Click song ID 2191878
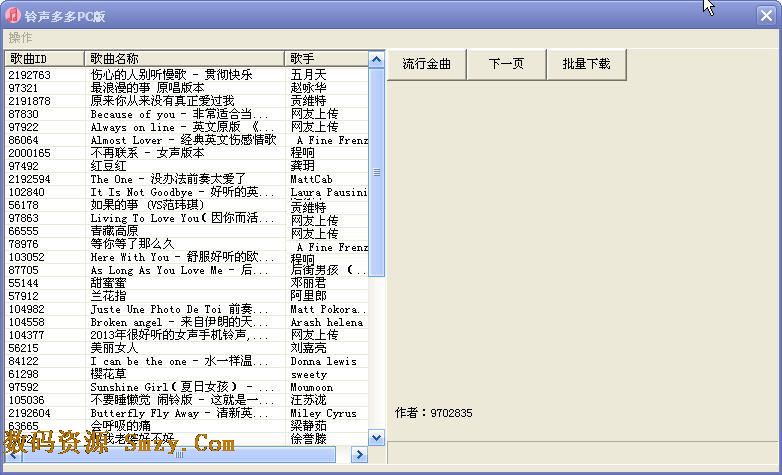Image resolution: width=782 pixels, height=475 pixels. 29,101
